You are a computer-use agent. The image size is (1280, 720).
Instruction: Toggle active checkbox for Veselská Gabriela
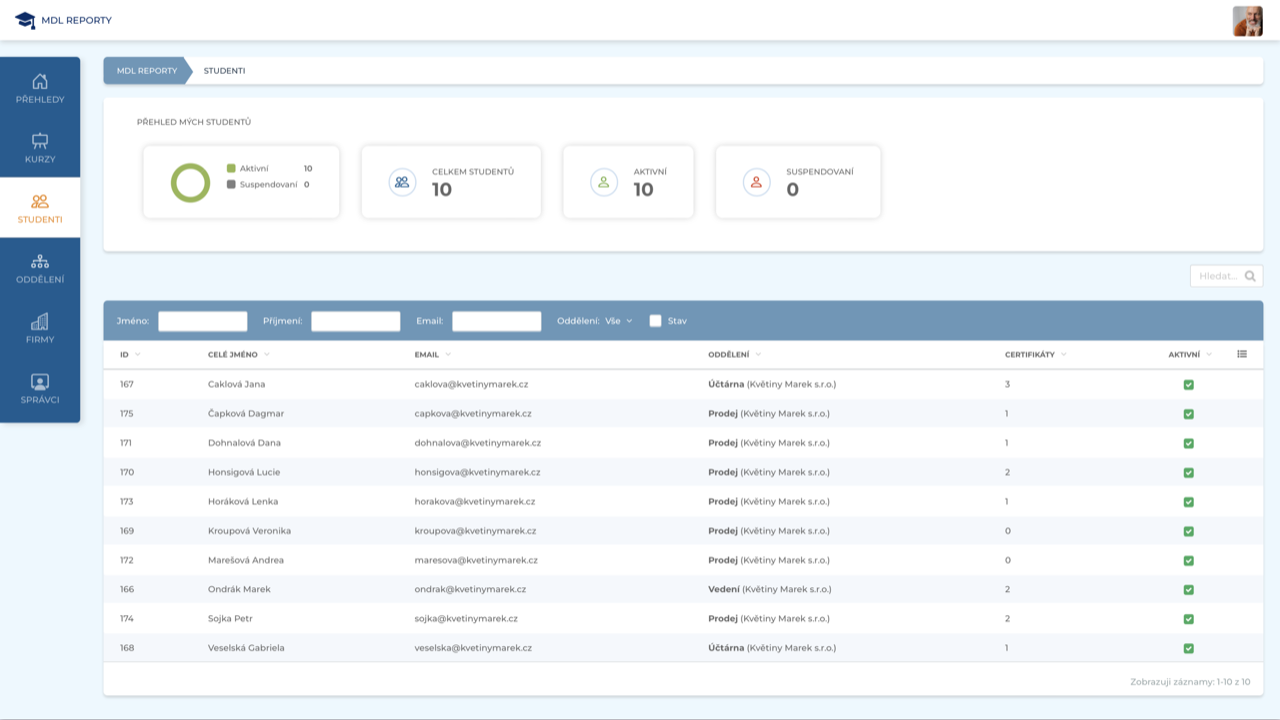[1188, 648]
